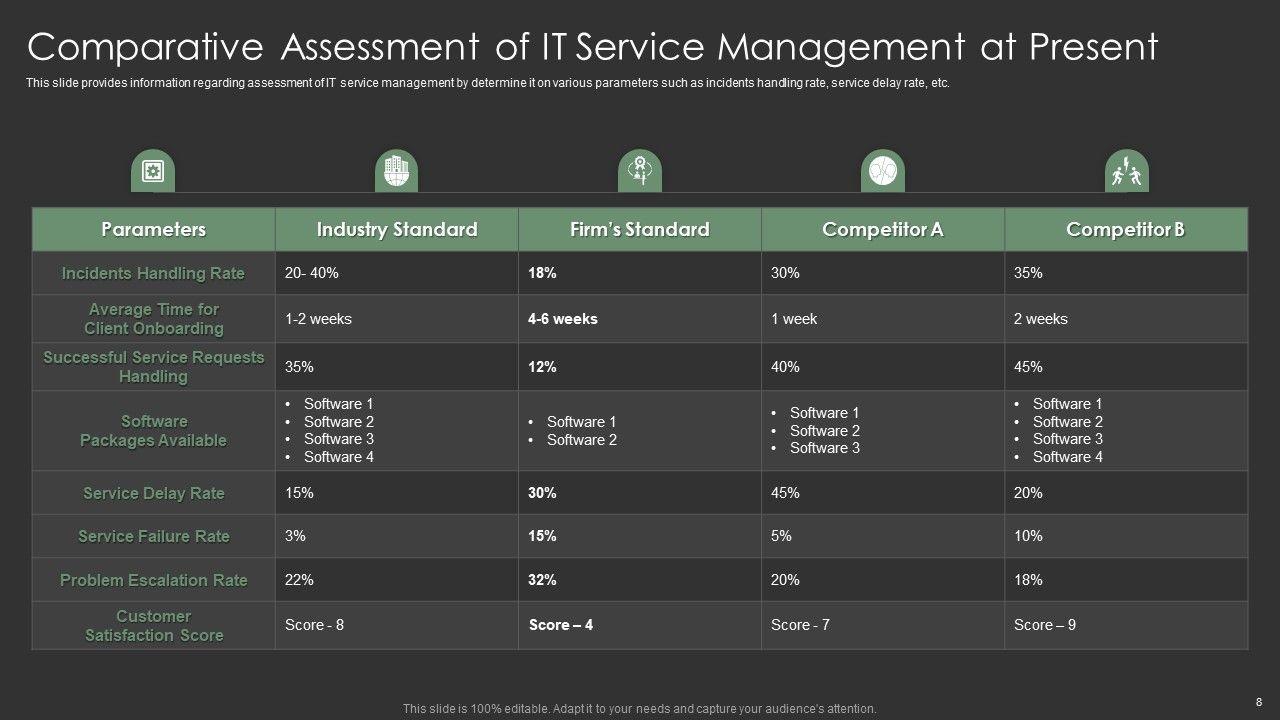Select the Competitor B column header
Viewport: 1280px width, 720px height.
coord(1126,230)
